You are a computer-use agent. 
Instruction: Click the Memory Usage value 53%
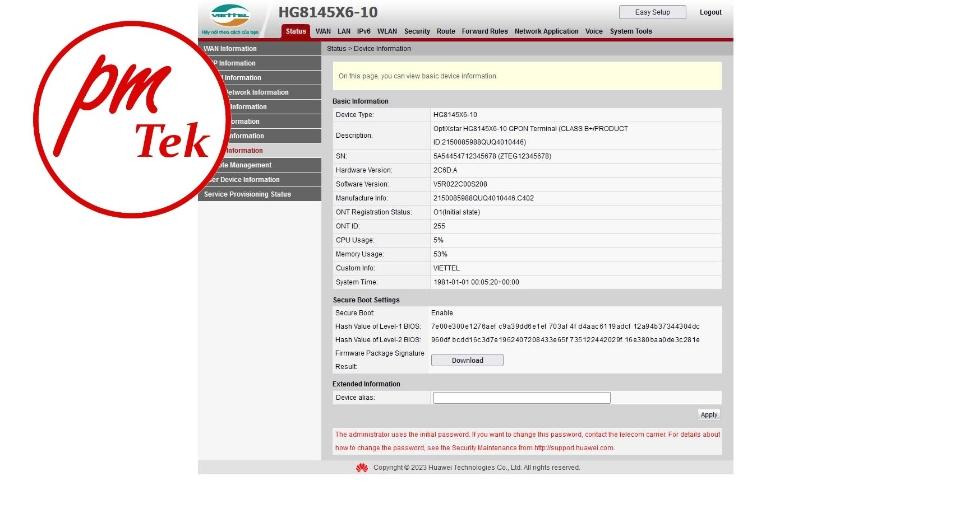(440, 254)
